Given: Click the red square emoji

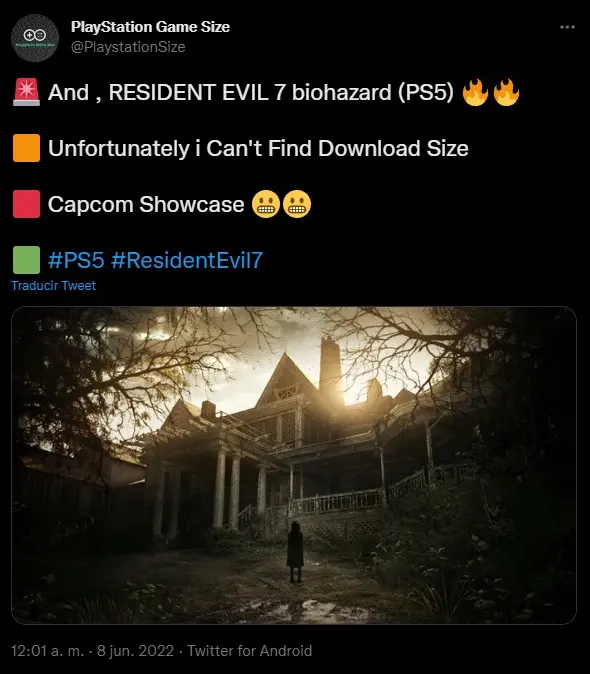Looking at the screenshot, I should [x=26, y=204].
